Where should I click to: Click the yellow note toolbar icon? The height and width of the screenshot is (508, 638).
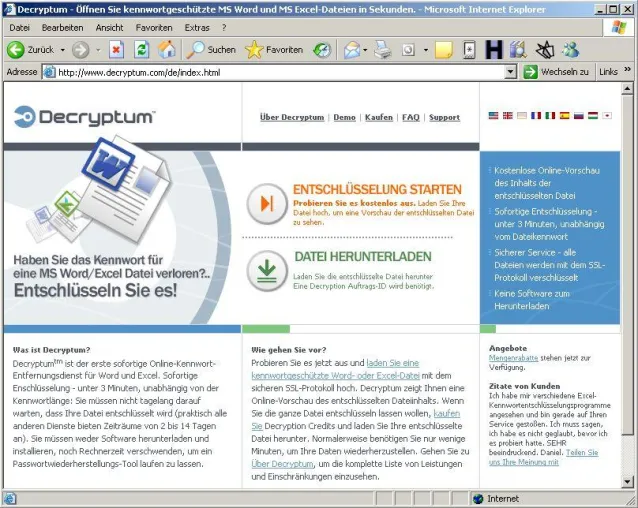pos(444,50)
